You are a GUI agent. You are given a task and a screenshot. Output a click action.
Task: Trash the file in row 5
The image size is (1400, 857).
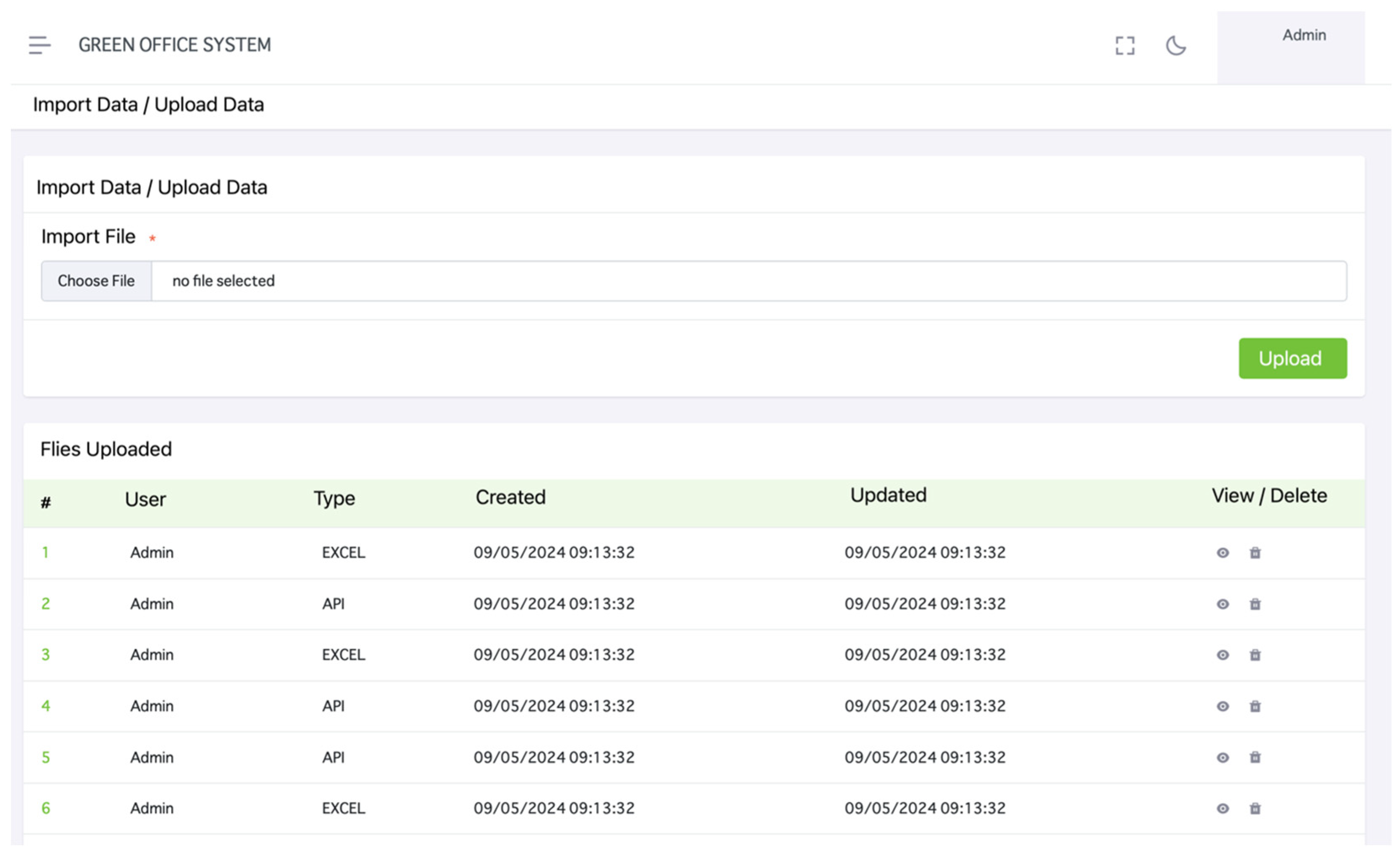coord(1255,757)
